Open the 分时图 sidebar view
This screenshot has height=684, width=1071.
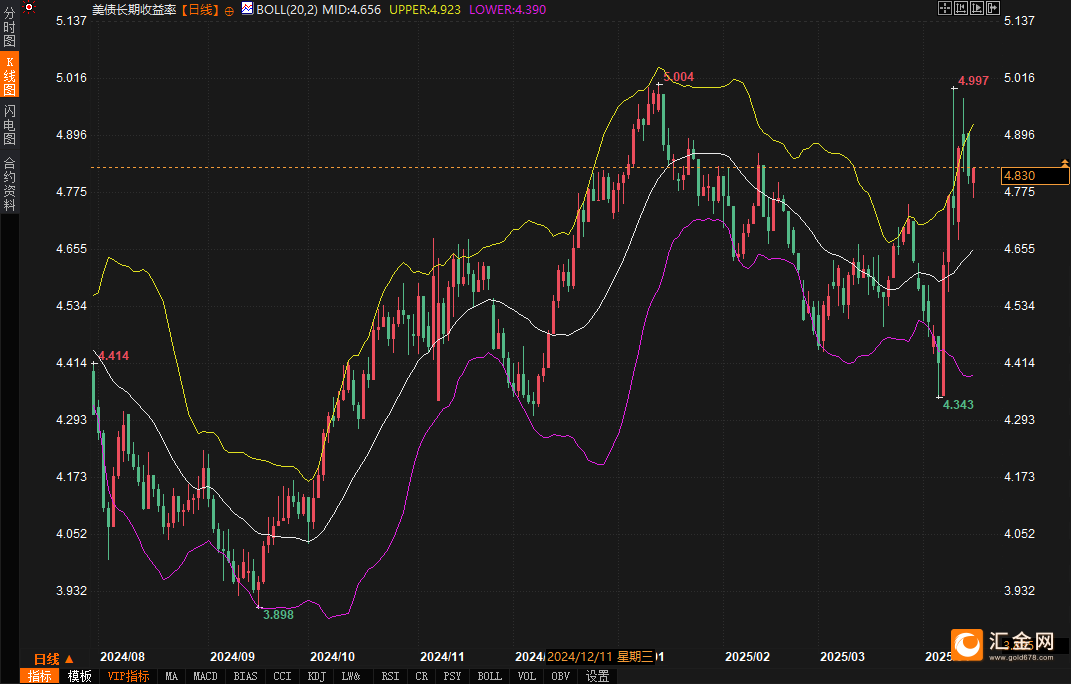10,27
